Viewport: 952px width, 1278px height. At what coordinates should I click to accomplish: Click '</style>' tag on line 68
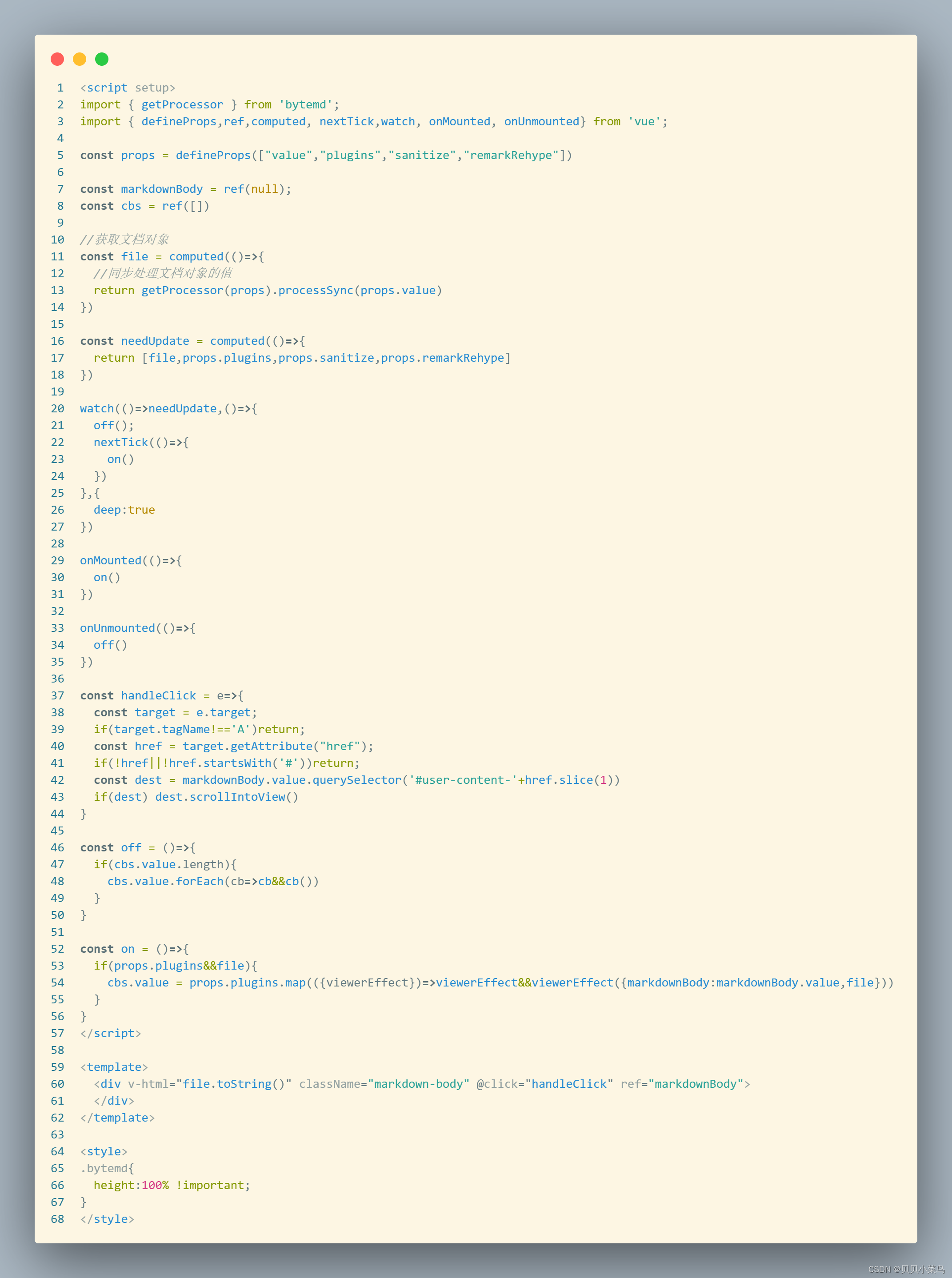tap(107, 1219)
